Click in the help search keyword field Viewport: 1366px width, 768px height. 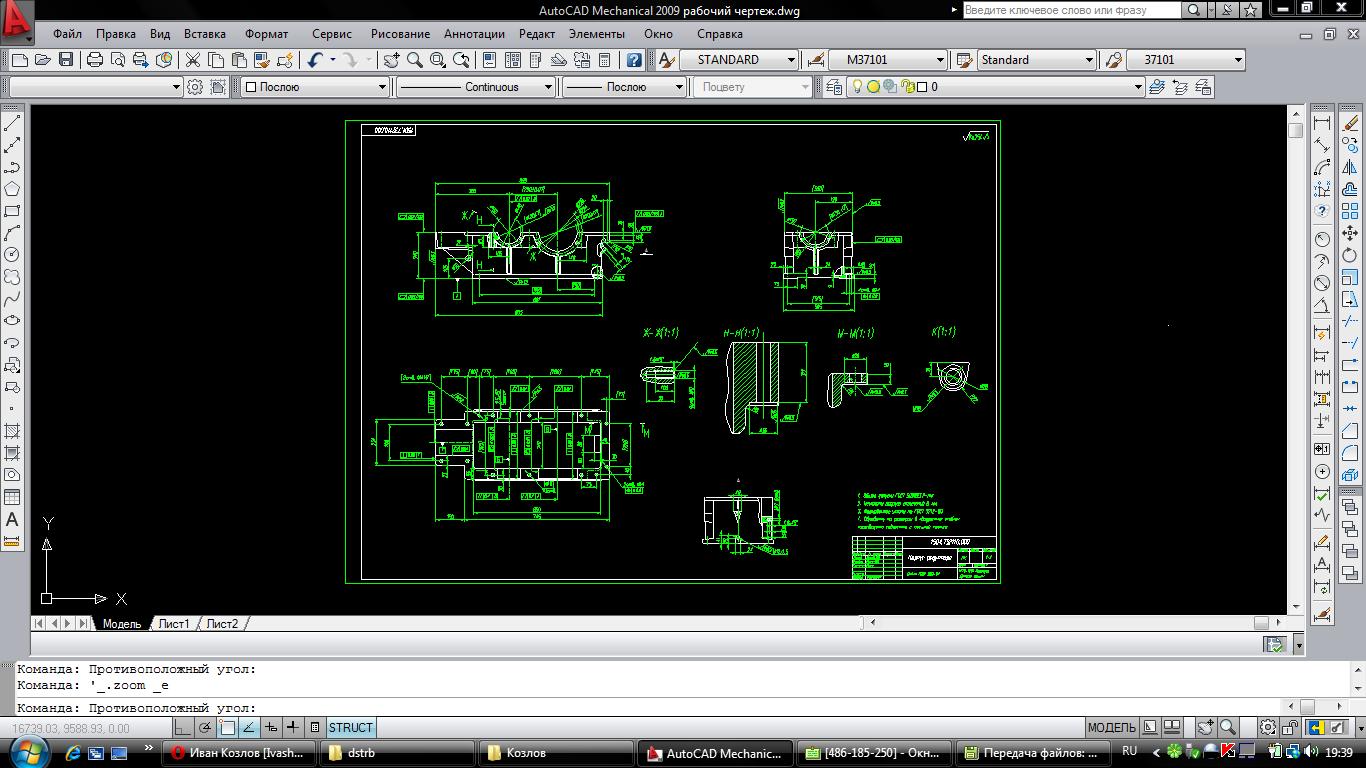click(x=1071, y=10)
